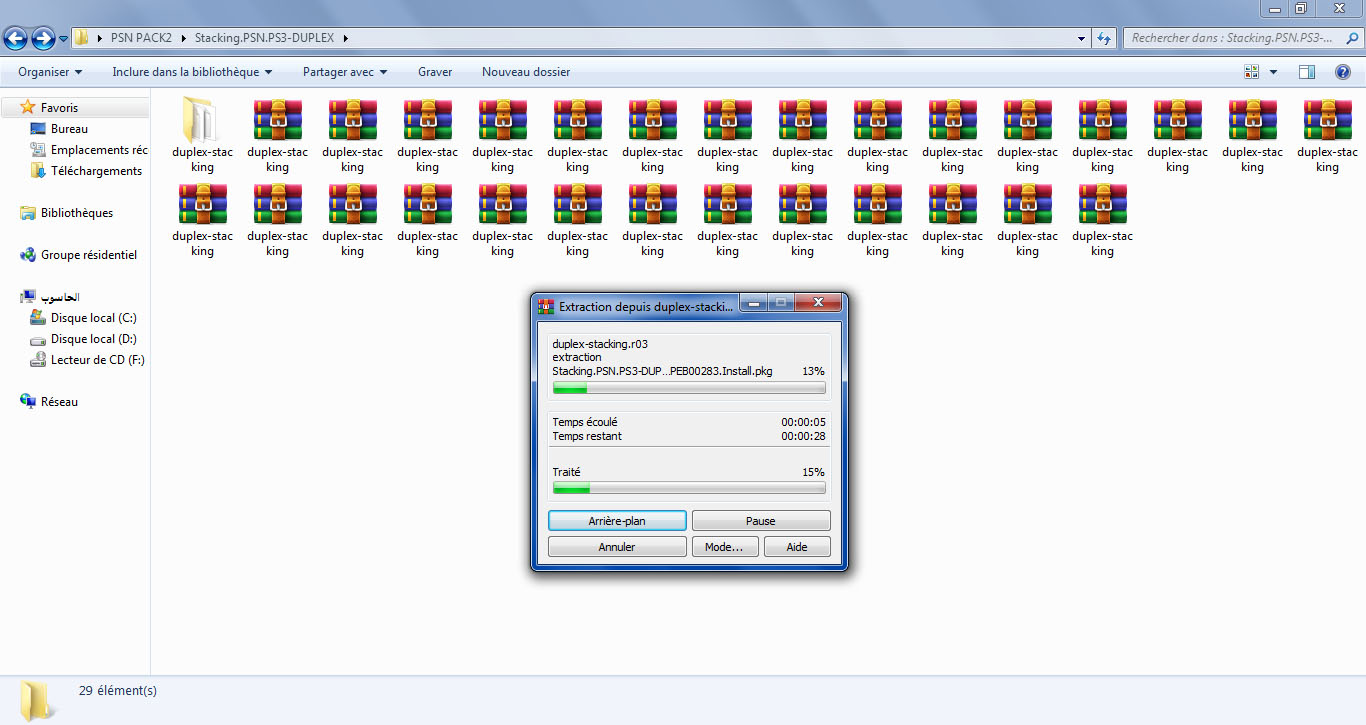This screenshot has width=1366, height=725.
Task: Click the Help question mark icon
Action: [x=1342, y=72]
